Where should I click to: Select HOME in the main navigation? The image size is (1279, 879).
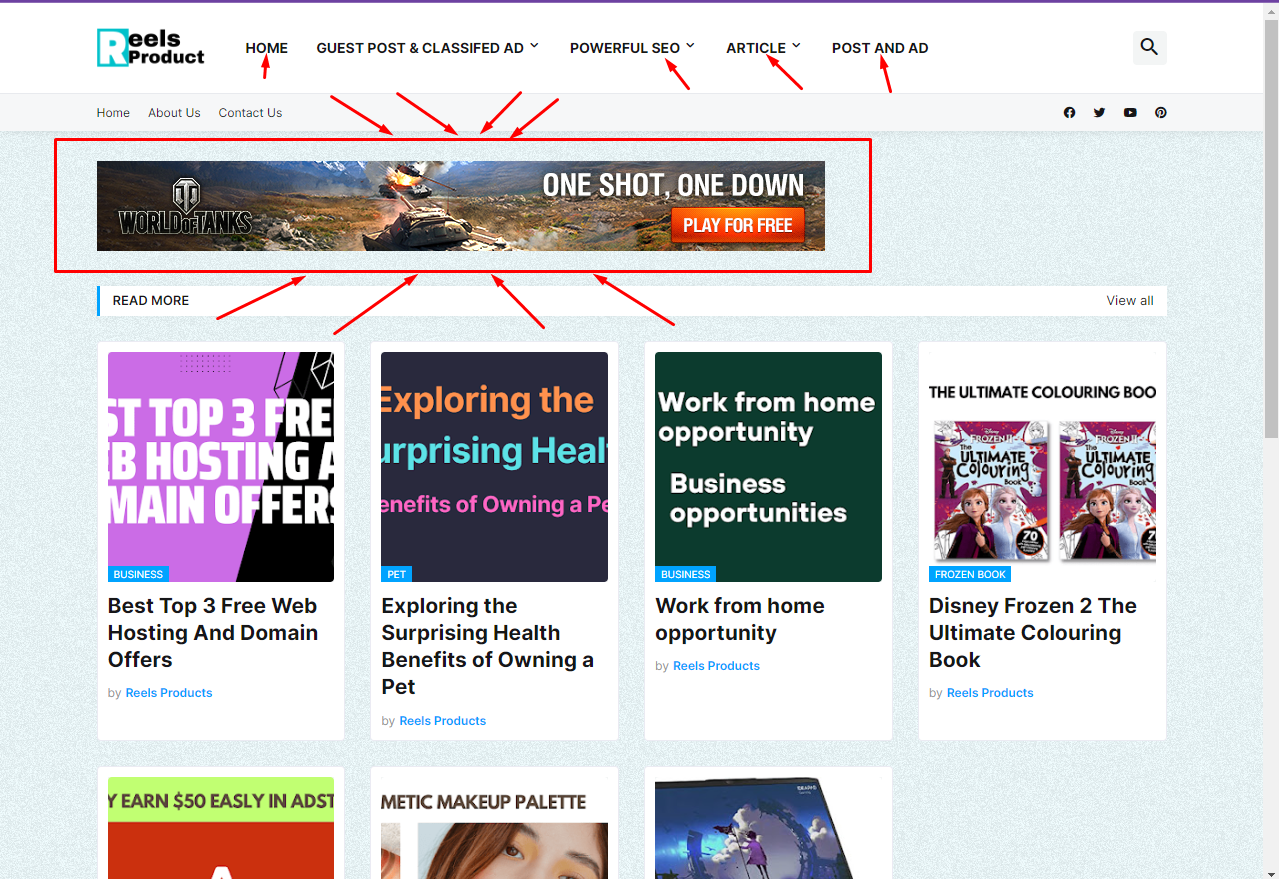[x=266, y=48]
